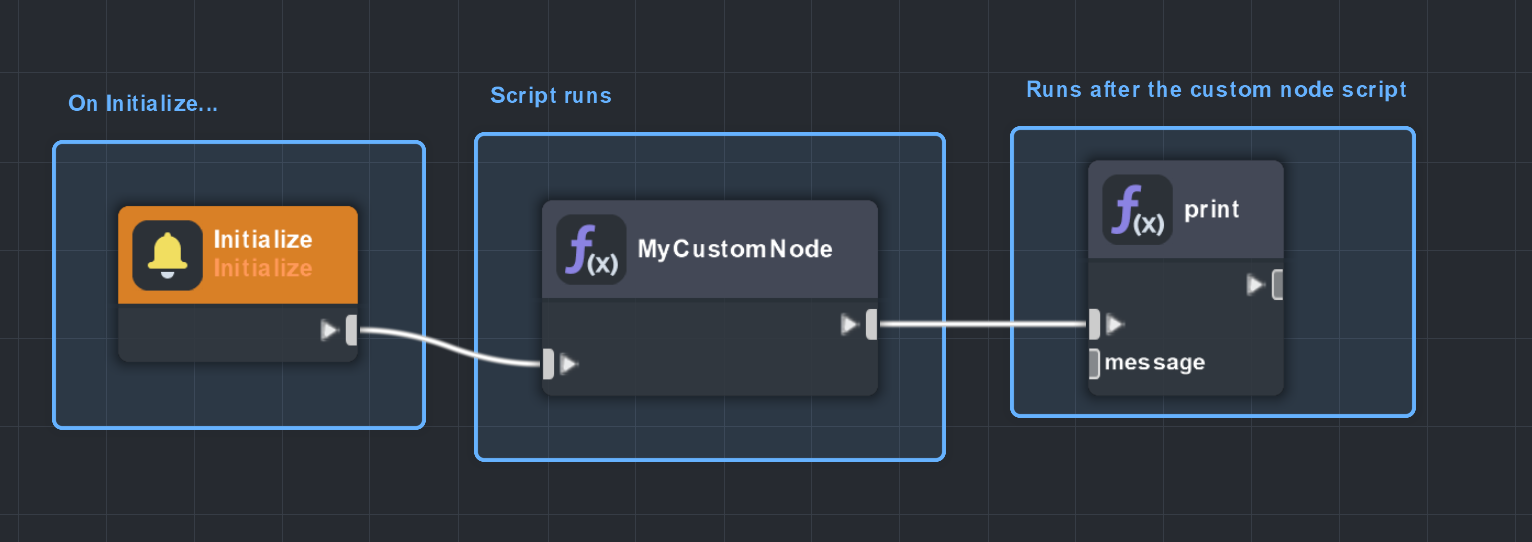Click the print node's input execution port
The height and width of the screenshot is (542, 1532).
tap(1094, 324)
